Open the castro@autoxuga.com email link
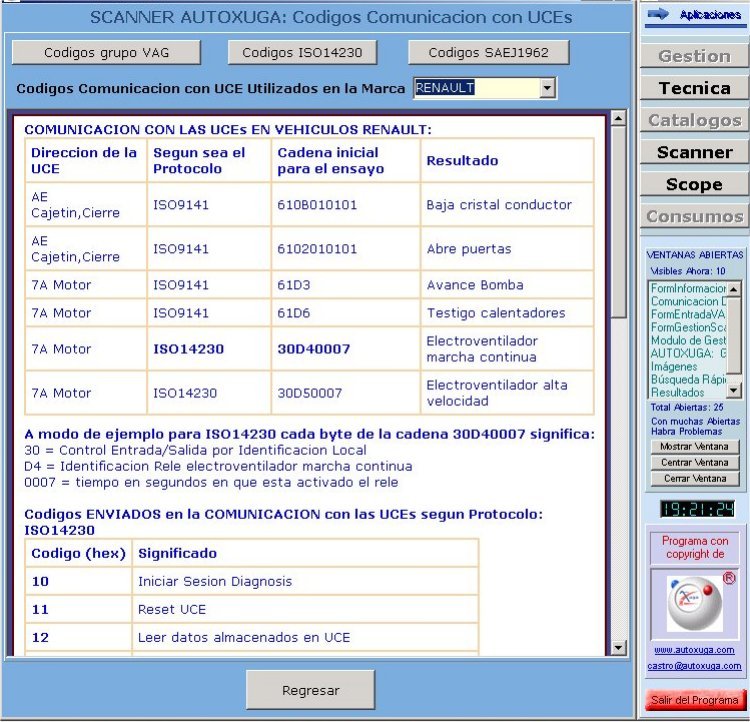Viewport: 750px width, 722px height. click(x=695, y=666)
